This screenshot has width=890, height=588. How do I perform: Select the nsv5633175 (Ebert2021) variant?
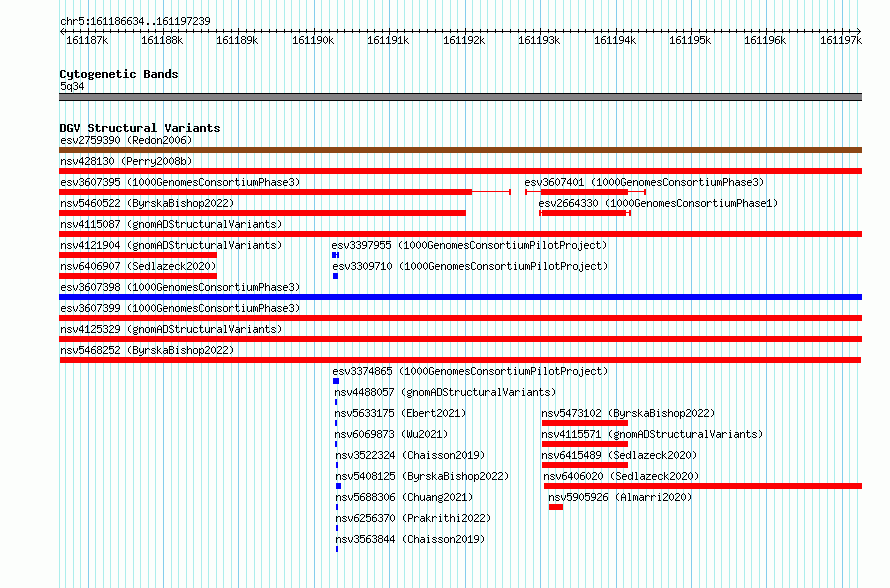[400, 413]
